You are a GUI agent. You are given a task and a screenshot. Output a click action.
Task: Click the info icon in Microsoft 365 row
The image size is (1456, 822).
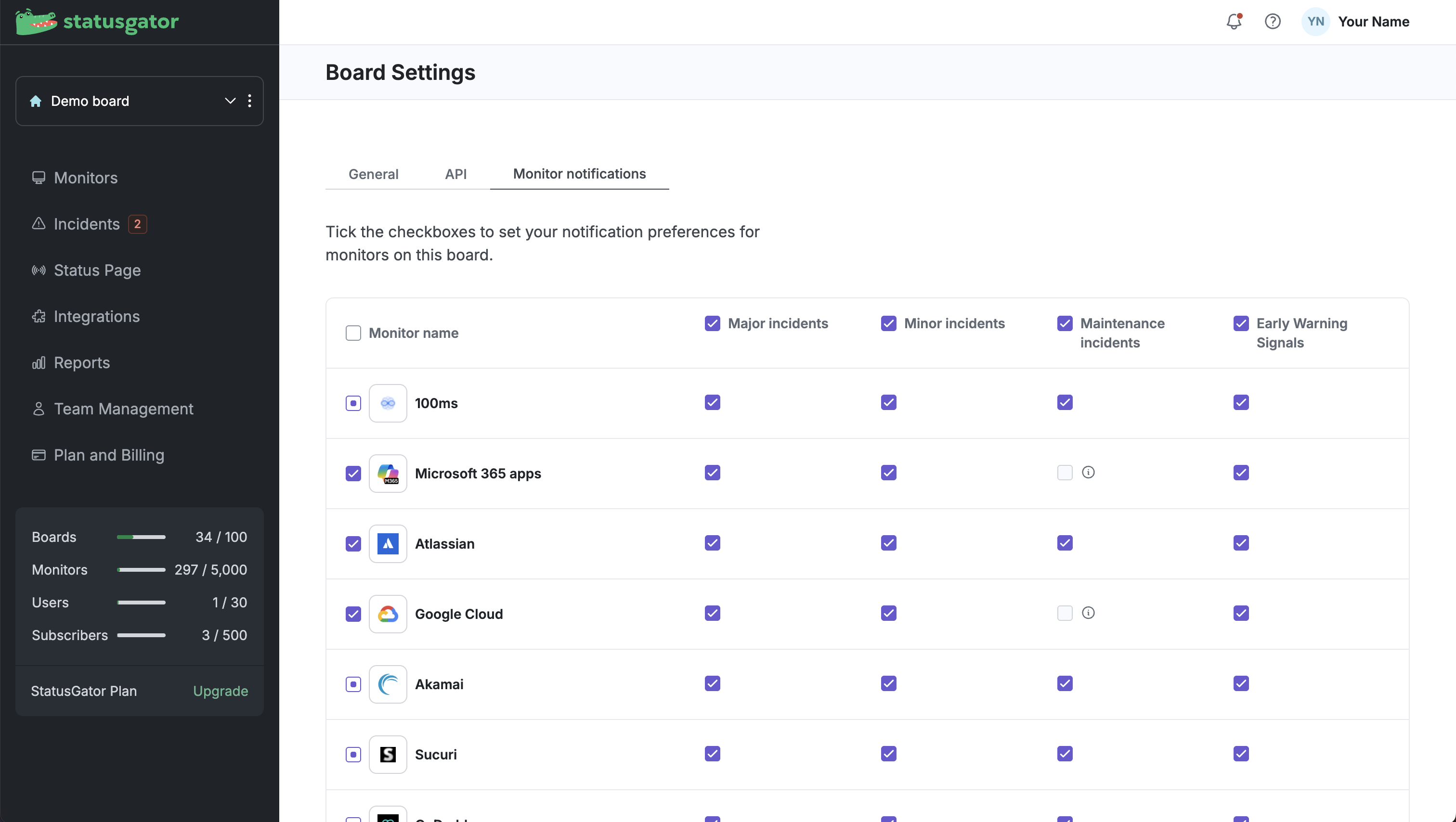click(x=1088, y=472)
